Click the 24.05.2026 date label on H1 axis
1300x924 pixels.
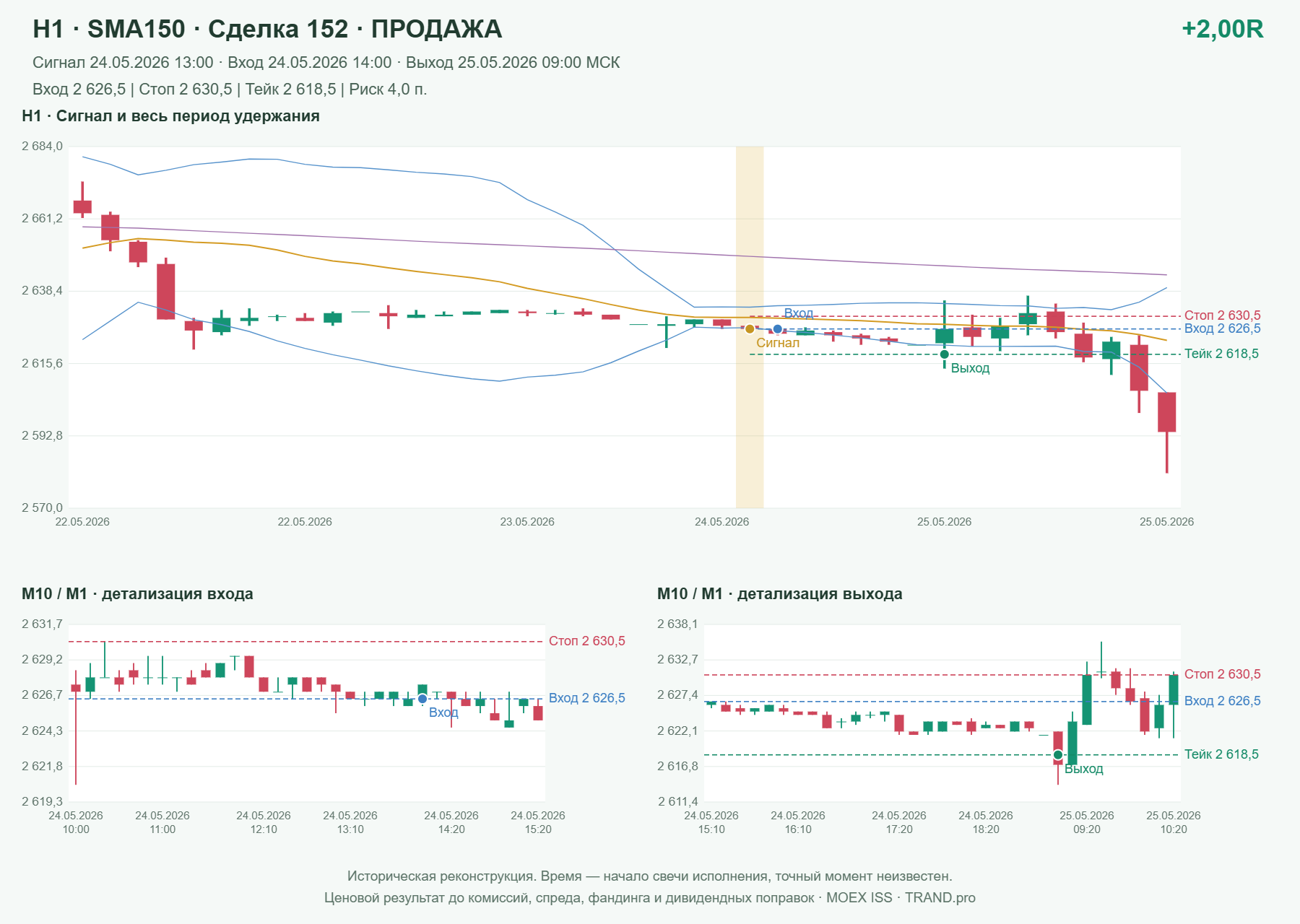[722, 522]
